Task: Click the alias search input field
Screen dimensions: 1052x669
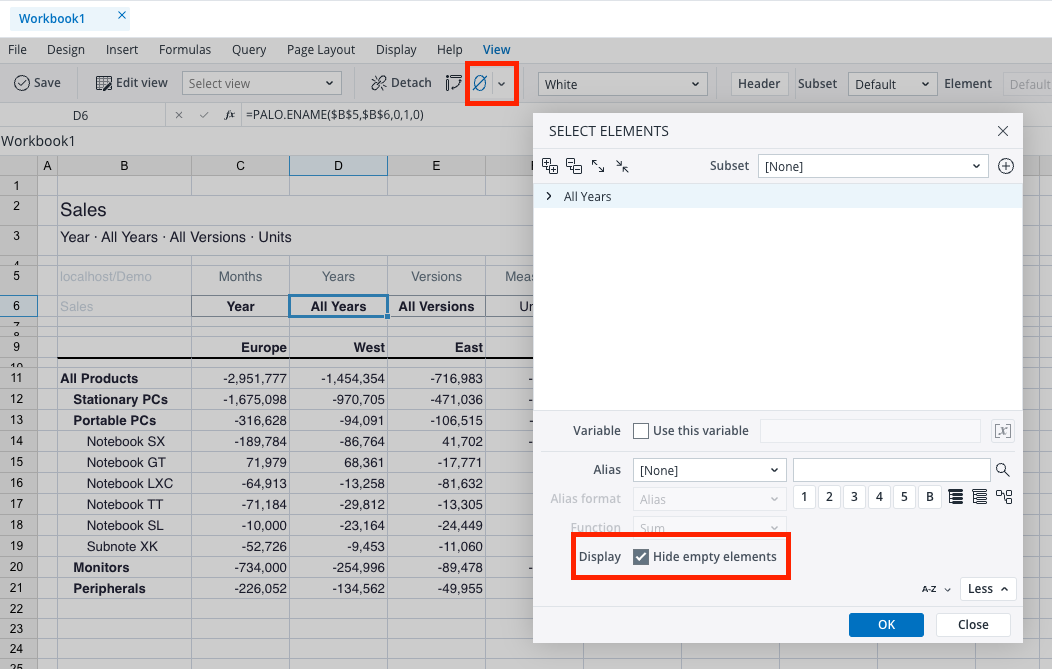Action: (x=891, y=469)
